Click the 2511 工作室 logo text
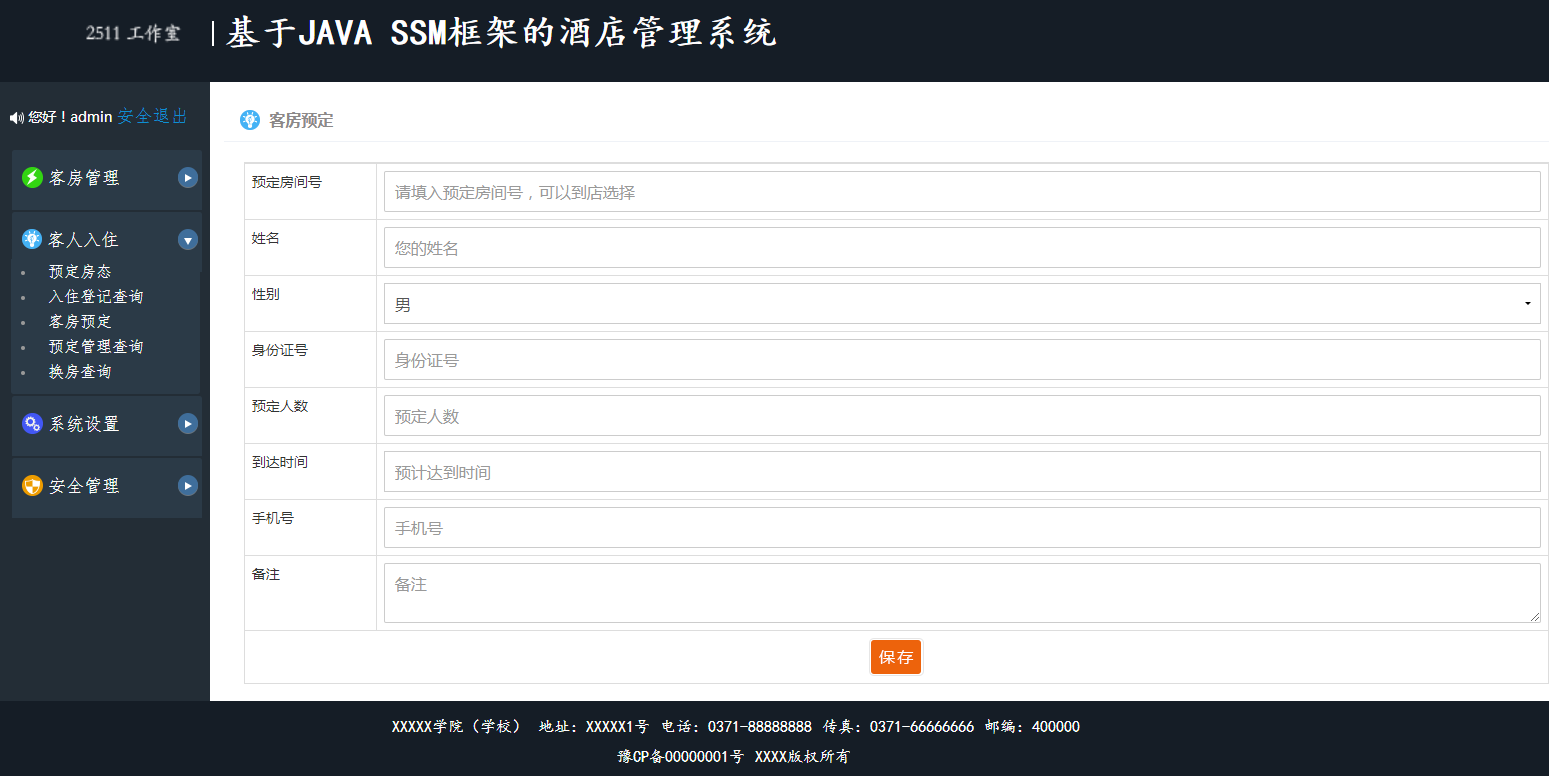 pos(133,33)
